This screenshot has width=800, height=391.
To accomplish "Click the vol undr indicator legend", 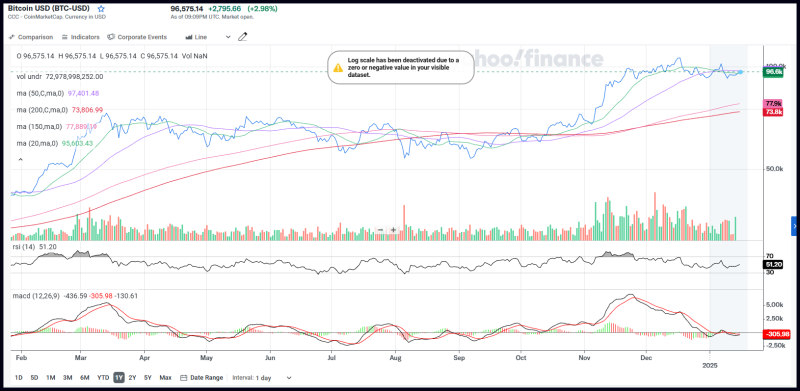I will coord(60,76).
